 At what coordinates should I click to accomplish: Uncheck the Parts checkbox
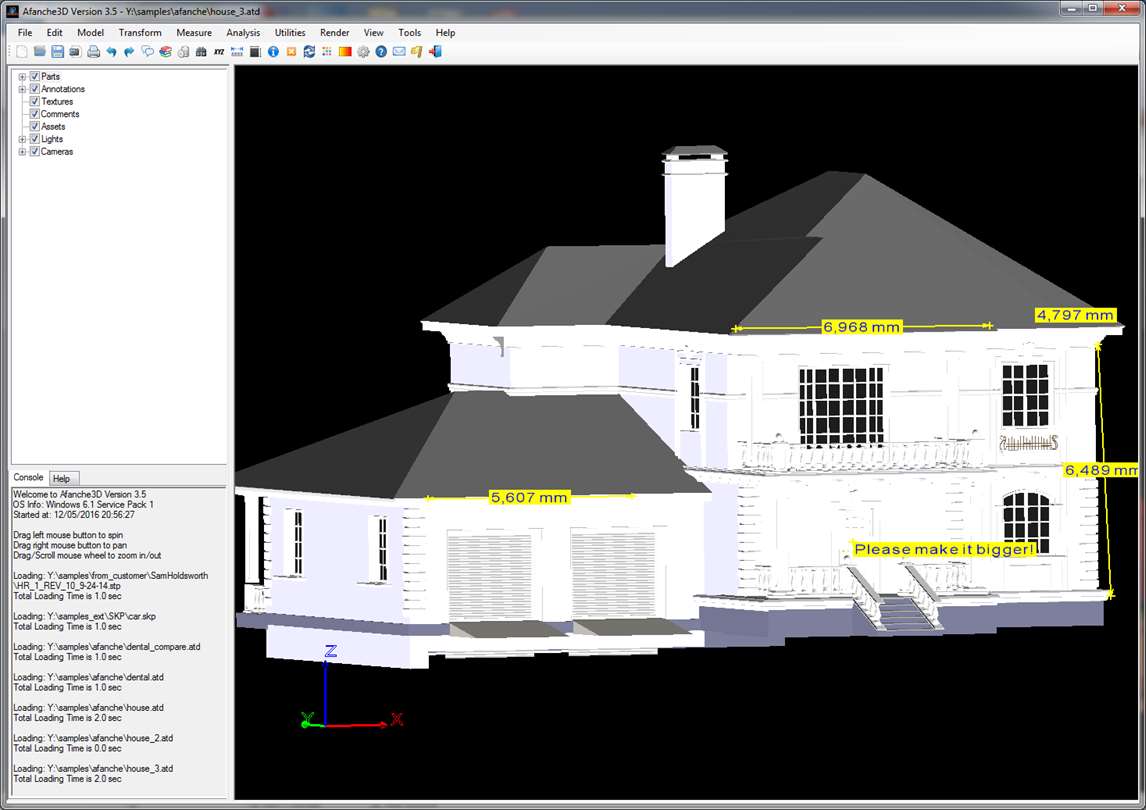click(34, 76)
